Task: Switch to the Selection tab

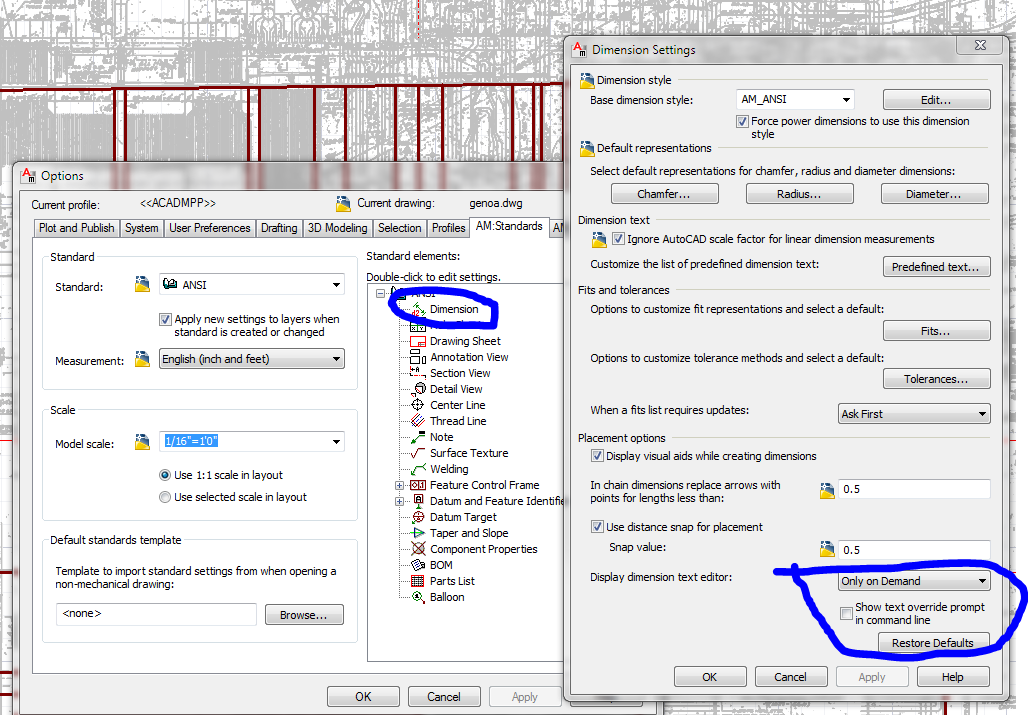Action: pyautogui.click(x=399, y=228)
